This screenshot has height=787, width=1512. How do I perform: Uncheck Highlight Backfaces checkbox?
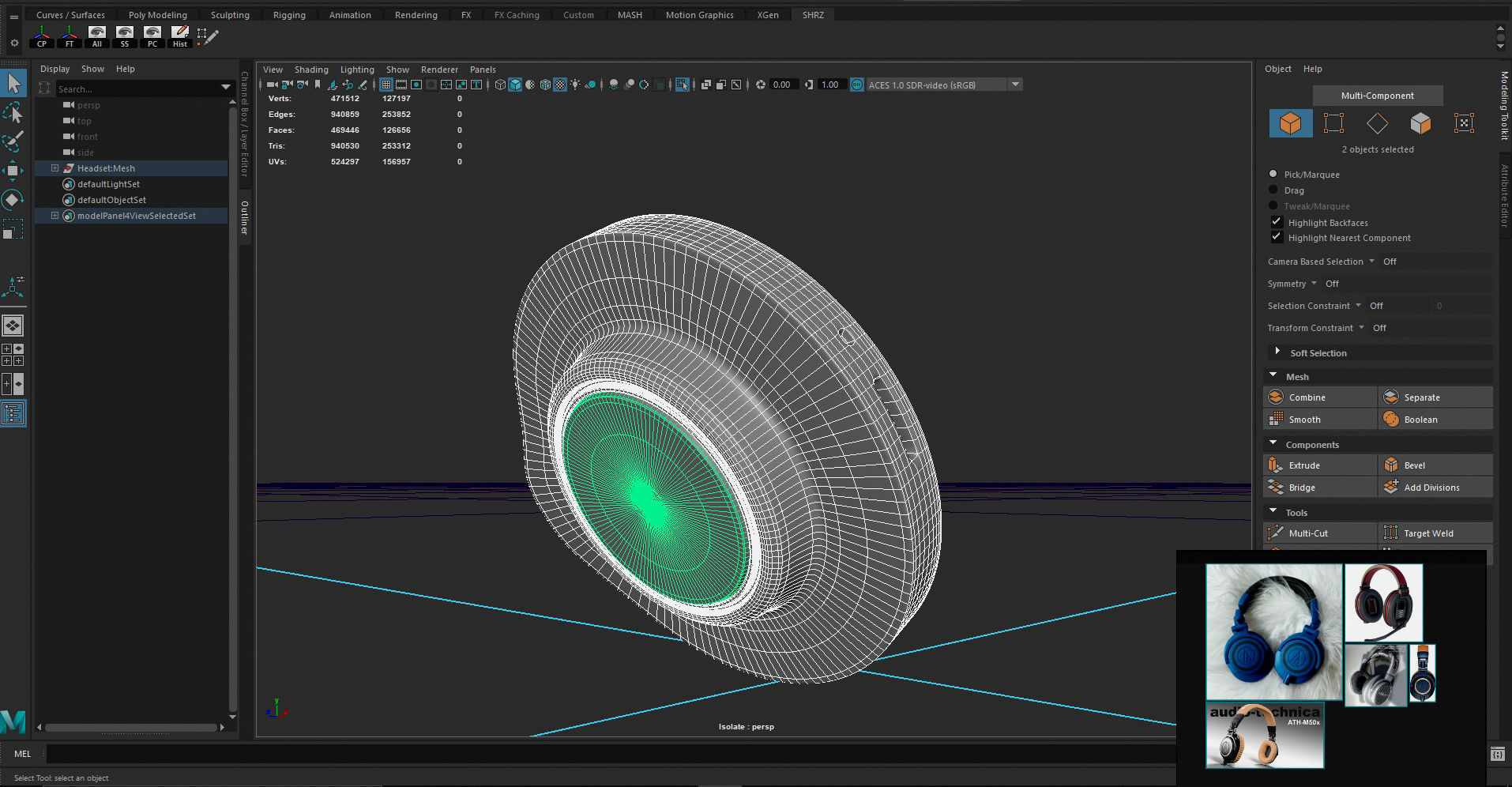pyautogui.click(x=1276, y=222)
